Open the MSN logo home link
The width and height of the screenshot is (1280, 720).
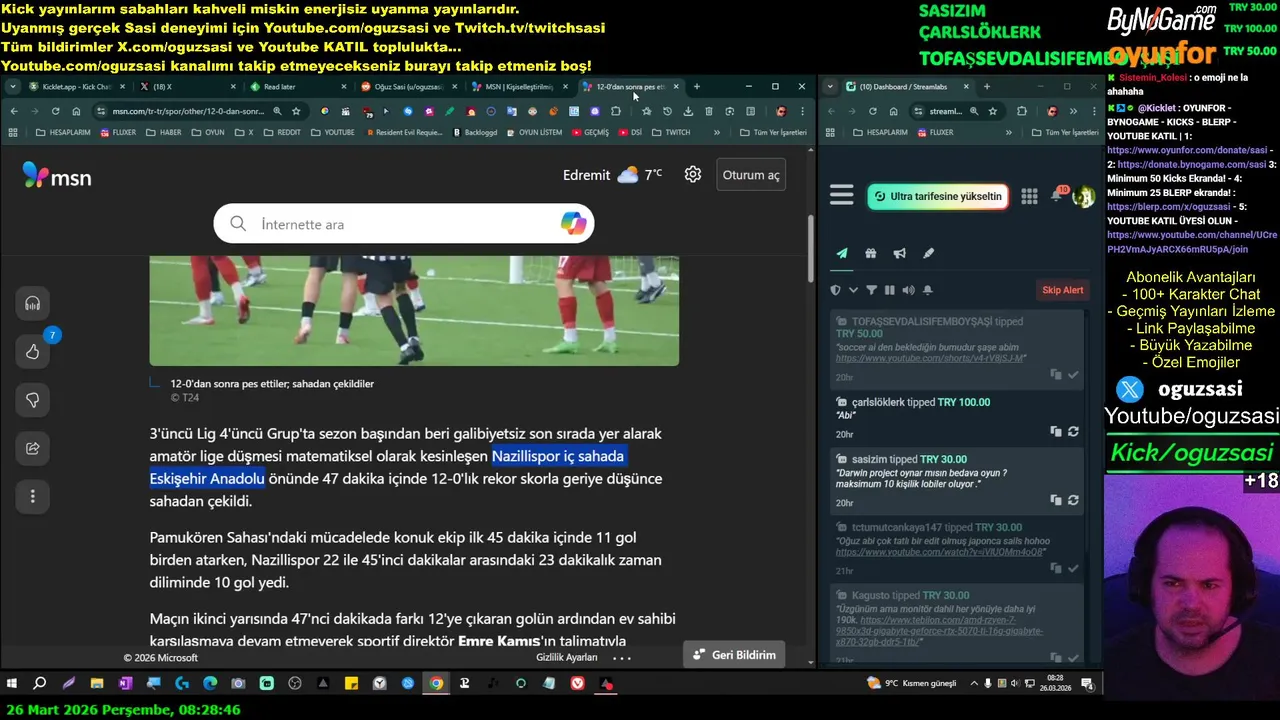pyautogui.click(x=57, y=177)
